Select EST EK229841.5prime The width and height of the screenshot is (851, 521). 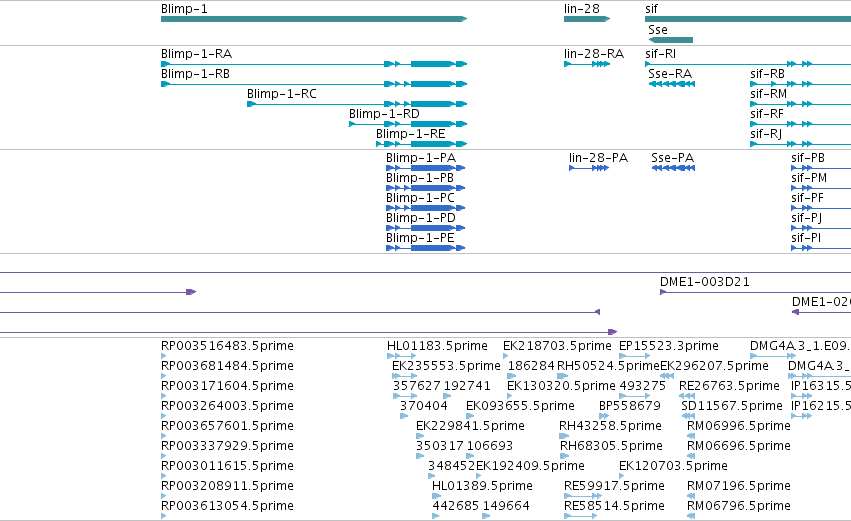tap(471, 426)
